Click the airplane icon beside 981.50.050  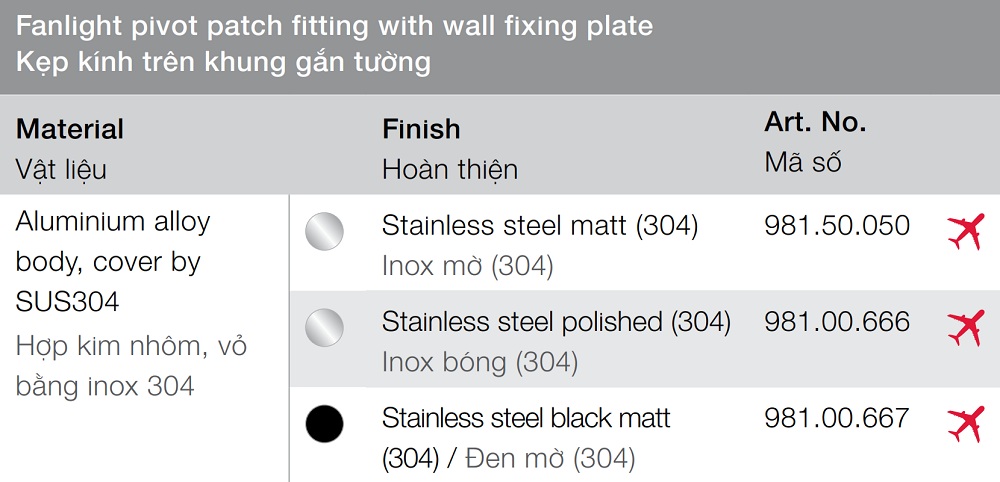pos(965,232)
